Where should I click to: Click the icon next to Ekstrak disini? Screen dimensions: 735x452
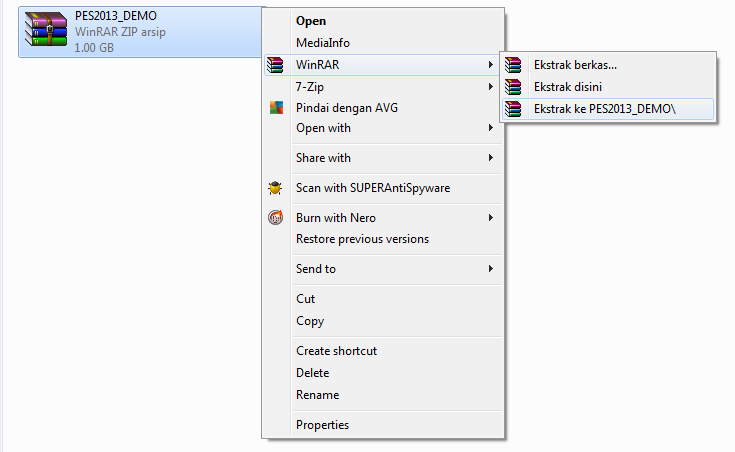pos(513,87)
